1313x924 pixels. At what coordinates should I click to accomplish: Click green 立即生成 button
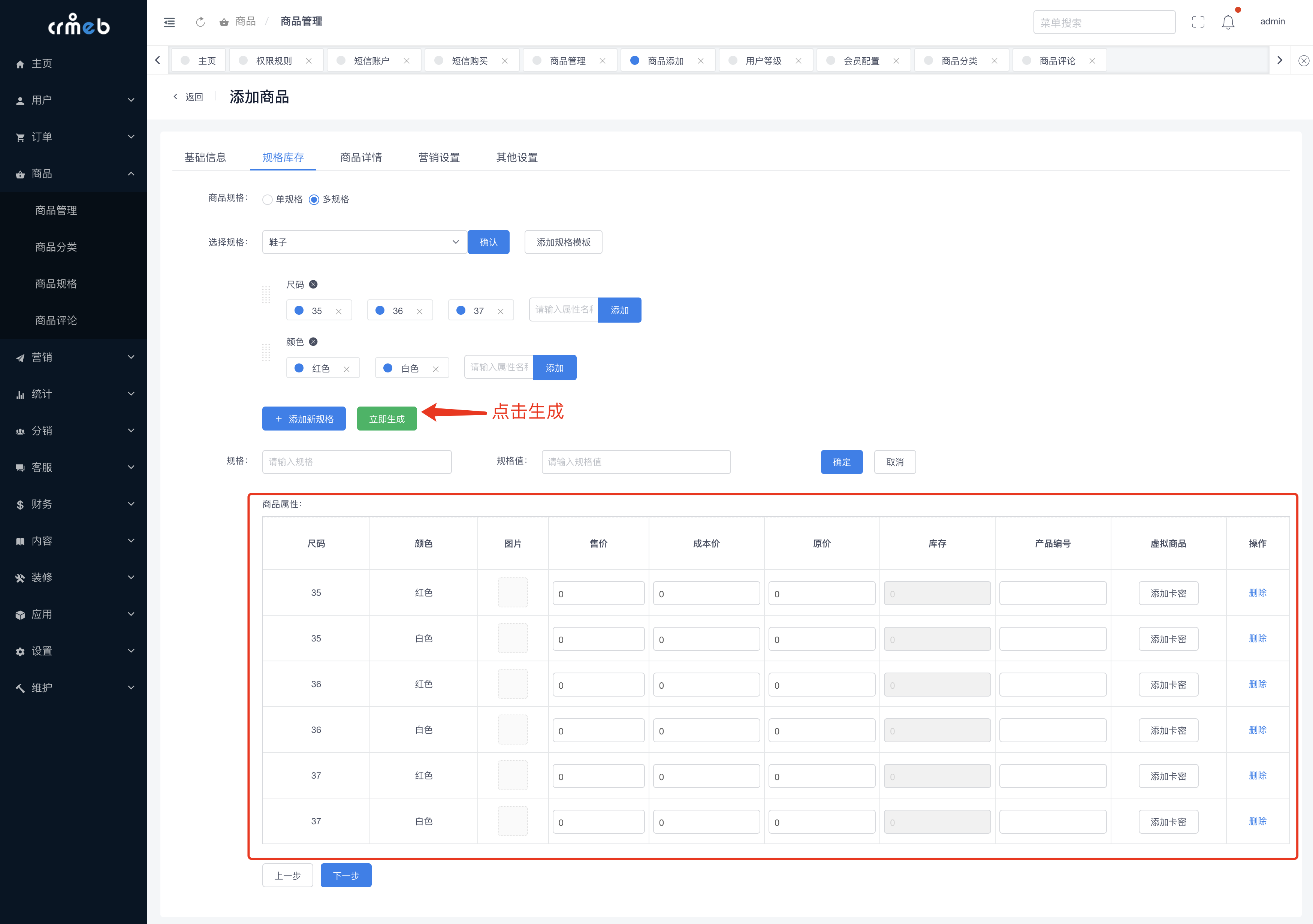pyautogui.click(x=387, y=419)
